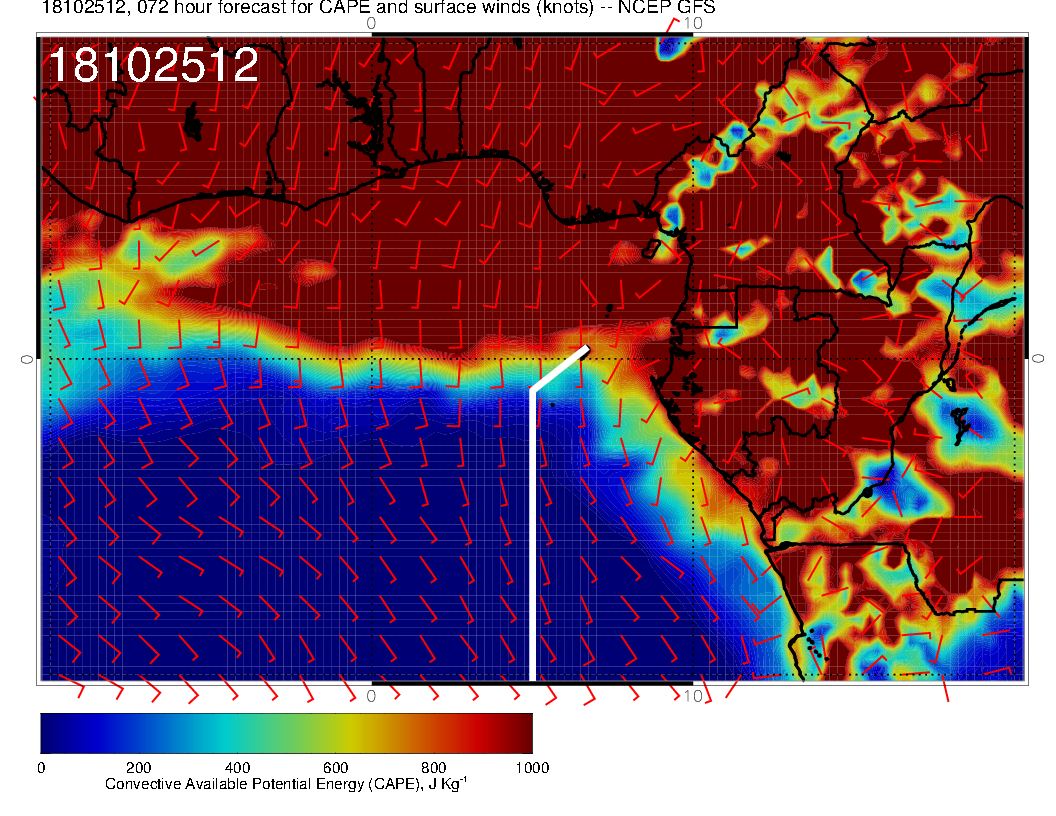Viewport: 1056px width, 816px height.
Task: Click the small blue low-CAPE patch at the top edge
Action: [x=675, y=47]
